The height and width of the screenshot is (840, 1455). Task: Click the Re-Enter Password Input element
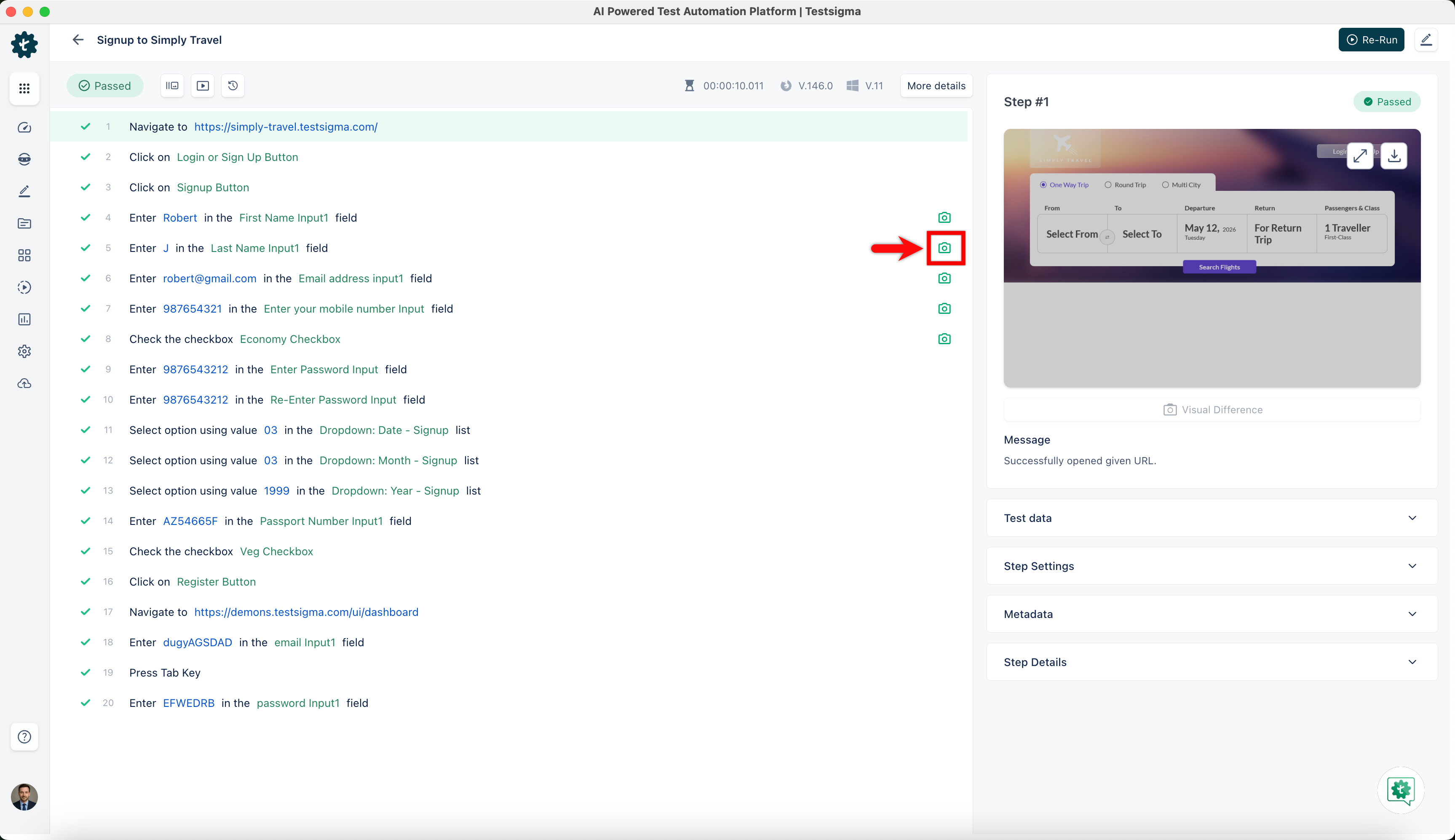point(334,400)
